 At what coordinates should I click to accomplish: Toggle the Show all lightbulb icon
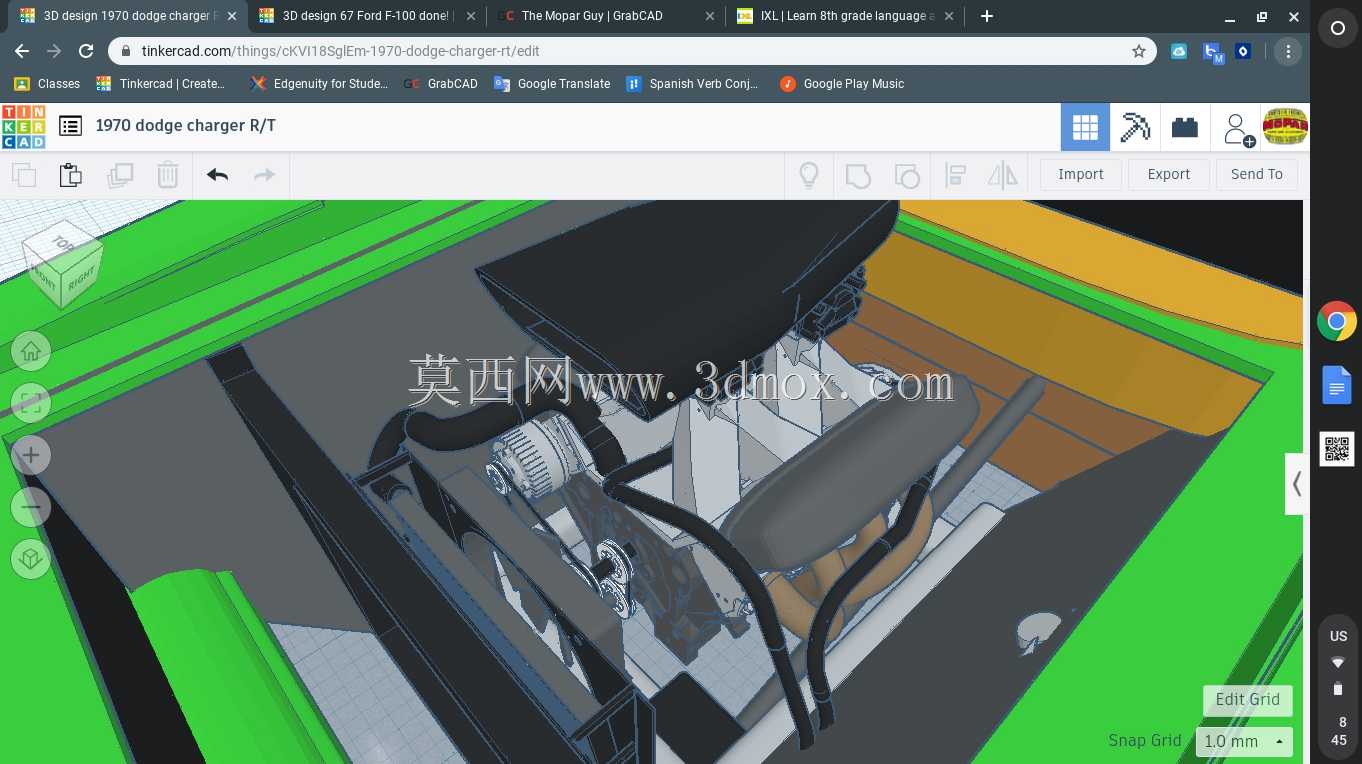pos(809,175)
